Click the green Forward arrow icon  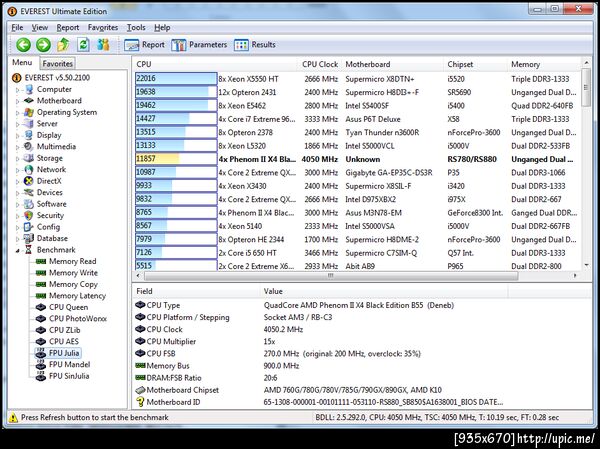pyautogui.click(x=44, y=45)
